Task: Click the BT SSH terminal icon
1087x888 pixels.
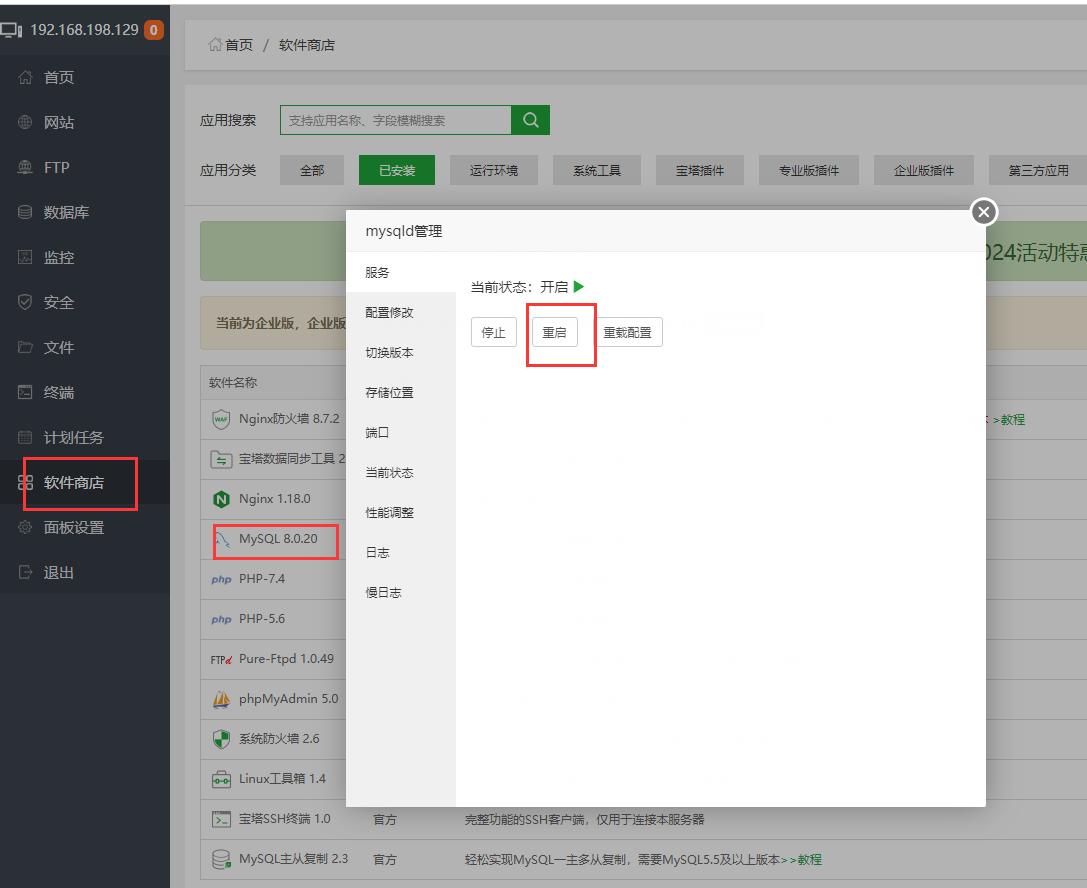Action: tap(221, 819)
